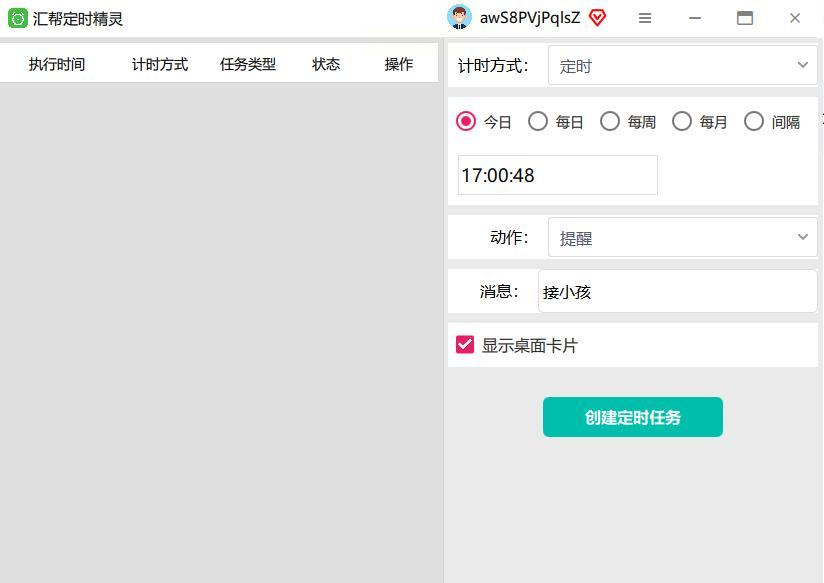The width and height of the screenshot is (824, 583).
Task: Choose the 每周 radio option
Action: pos(610,121)
